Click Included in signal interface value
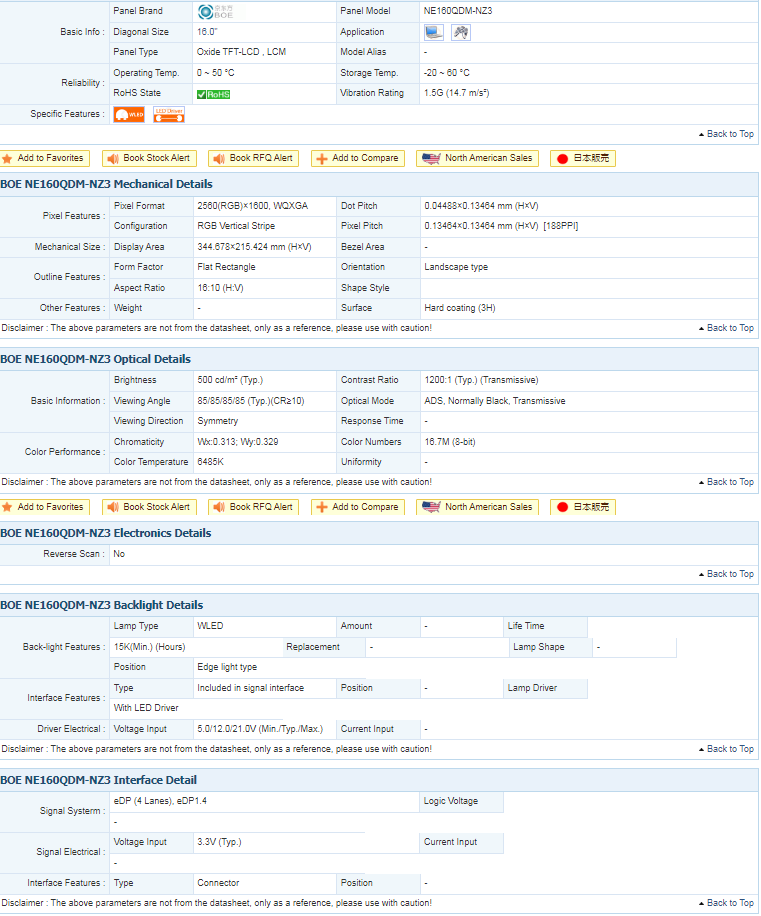This screenshot has height=916, width=761. coord(251,688)
